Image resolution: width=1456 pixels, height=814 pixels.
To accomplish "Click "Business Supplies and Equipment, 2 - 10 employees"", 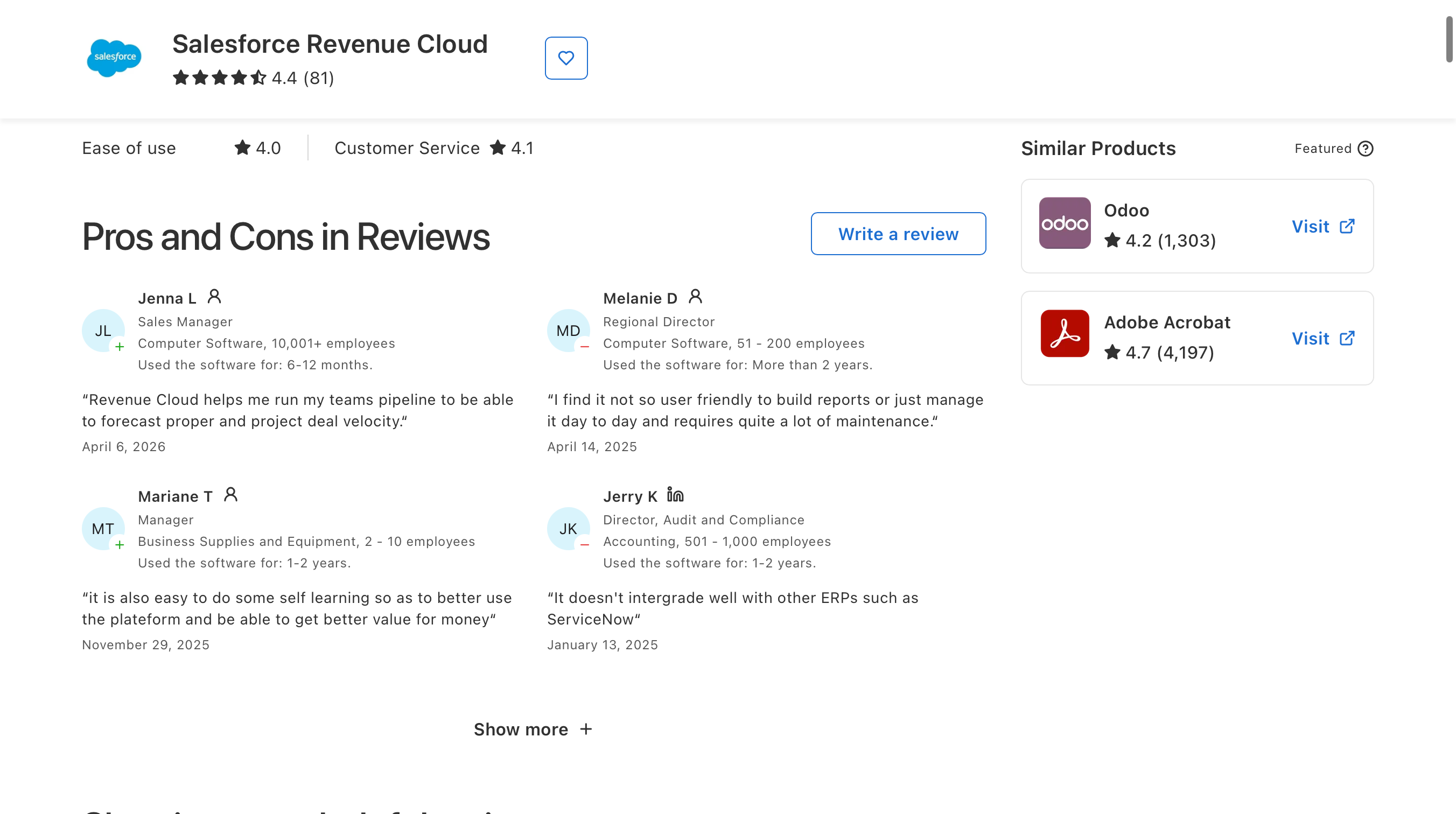I will (306, 541).
